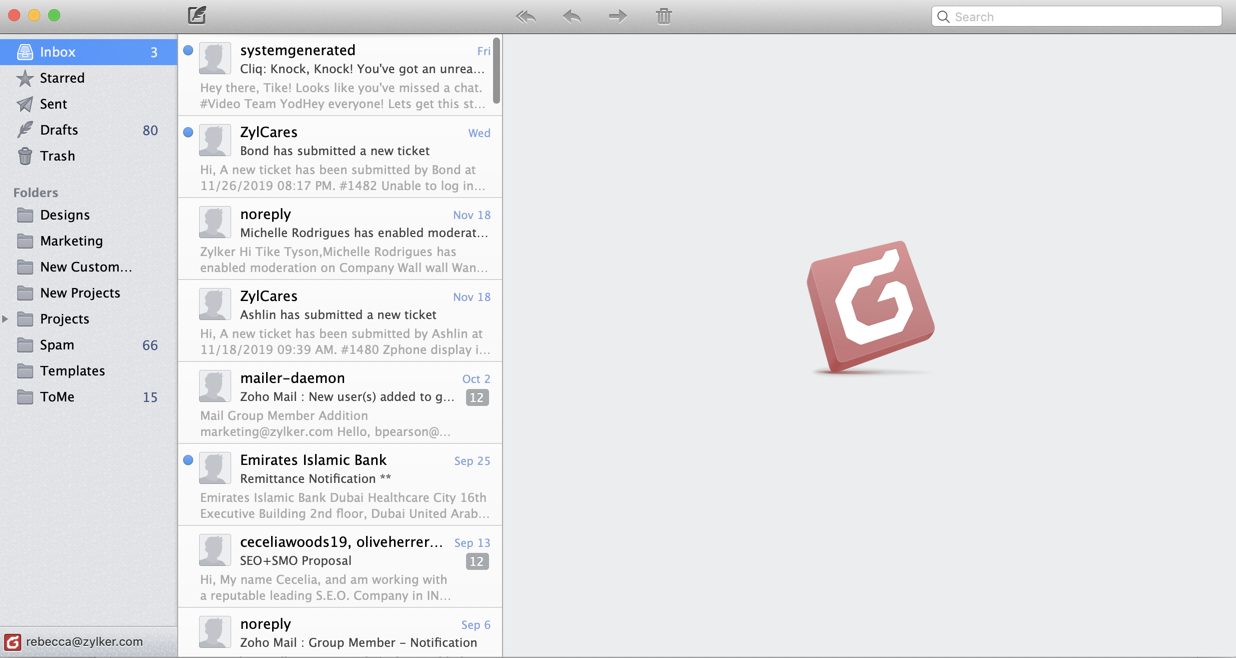Click the trash delete icon in toolbar
The width and height of the screenshot is (1236, 658).
(664, 16)
